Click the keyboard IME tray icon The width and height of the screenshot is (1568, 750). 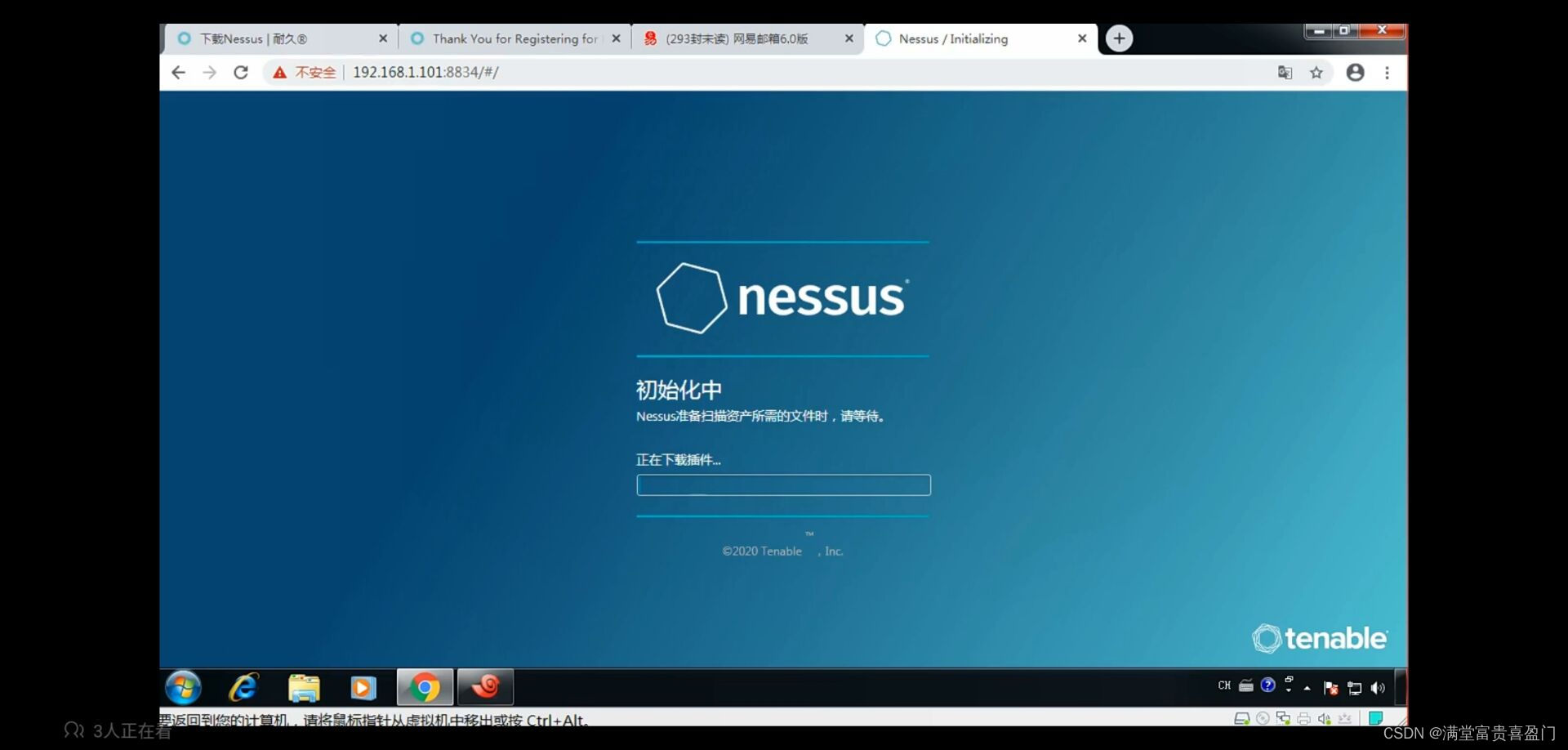point(1246,685)
